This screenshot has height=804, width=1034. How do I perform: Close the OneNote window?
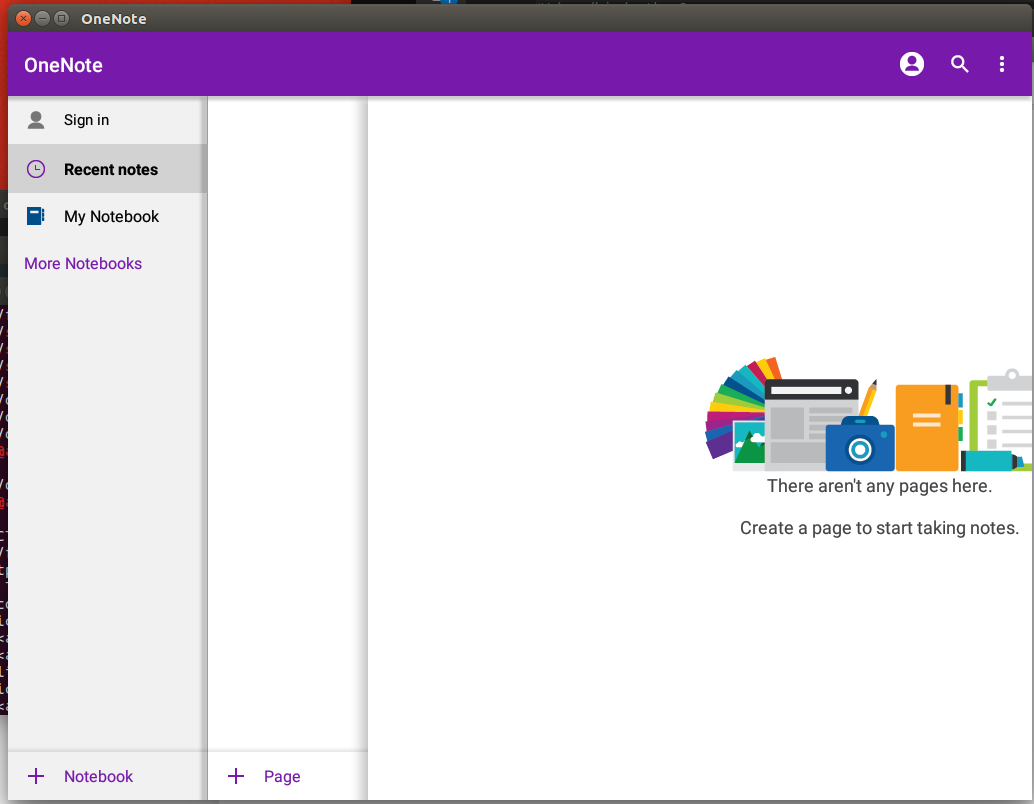pos(23,18)
